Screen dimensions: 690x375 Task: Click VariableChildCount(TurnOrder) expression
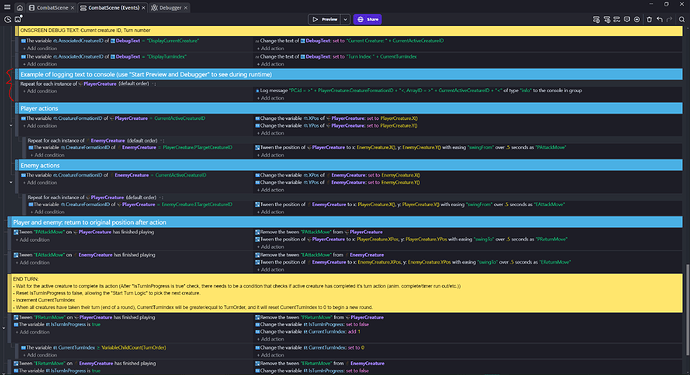tap(134, 348)
